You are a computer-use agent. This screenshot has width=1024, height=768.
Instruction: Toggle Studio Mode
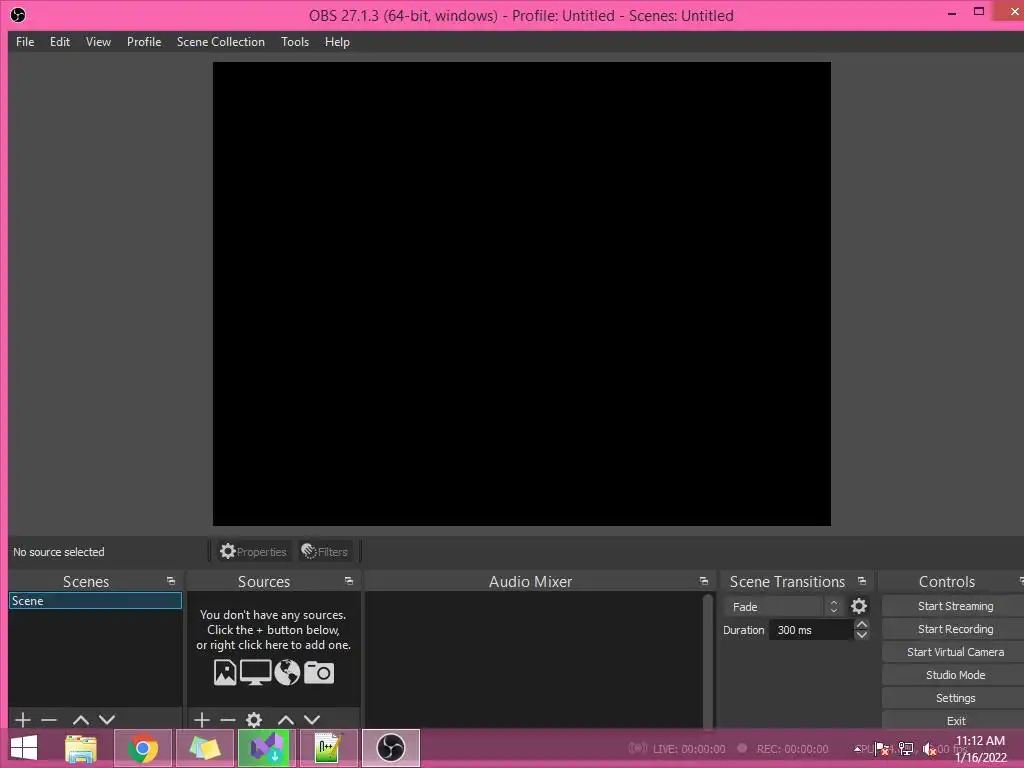(x=953, y=675)
